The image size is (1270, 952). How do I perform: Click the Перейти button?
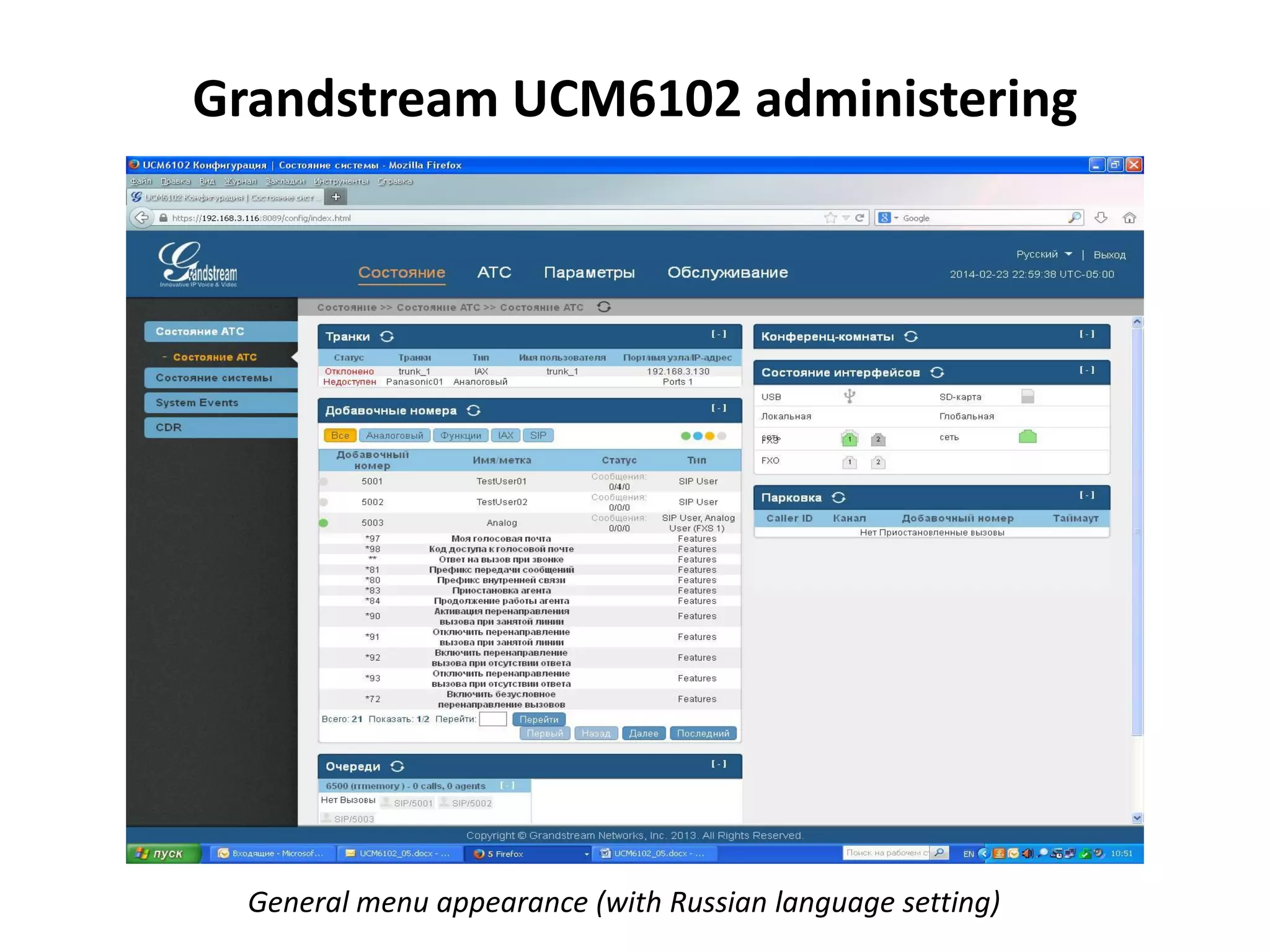click(x=539, y=719)
